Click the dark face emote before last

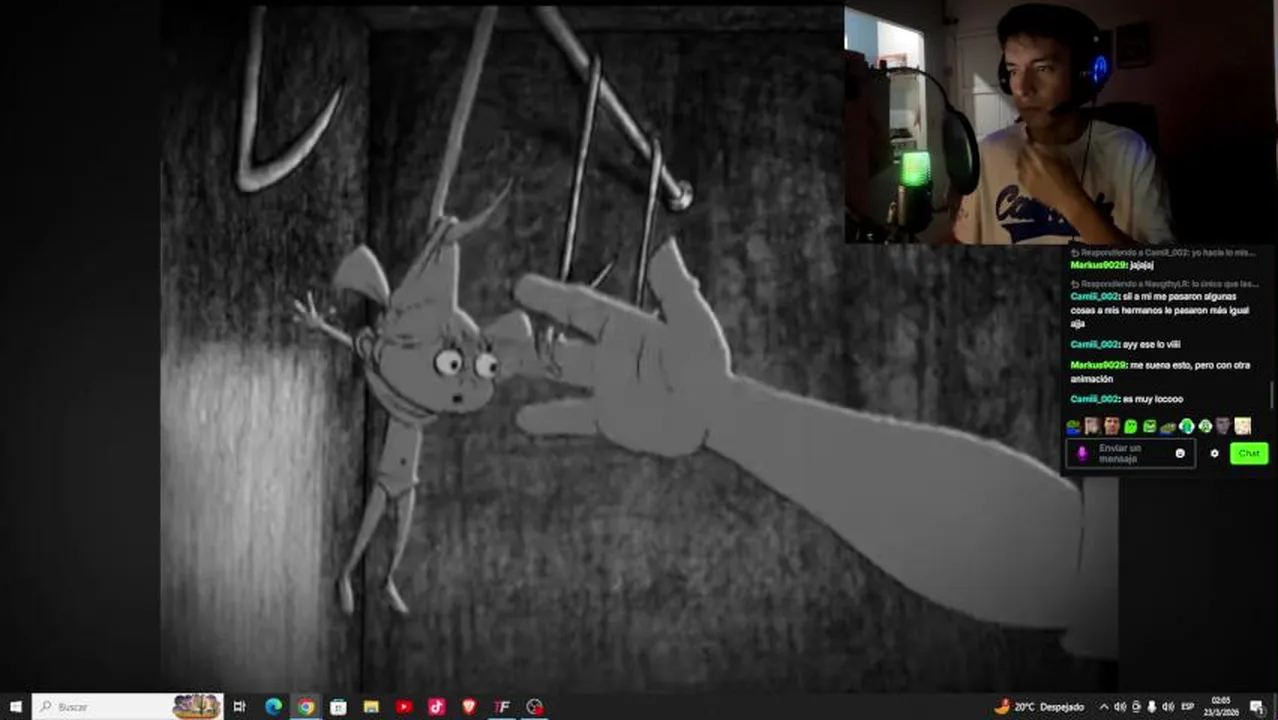click(1223, 427)
